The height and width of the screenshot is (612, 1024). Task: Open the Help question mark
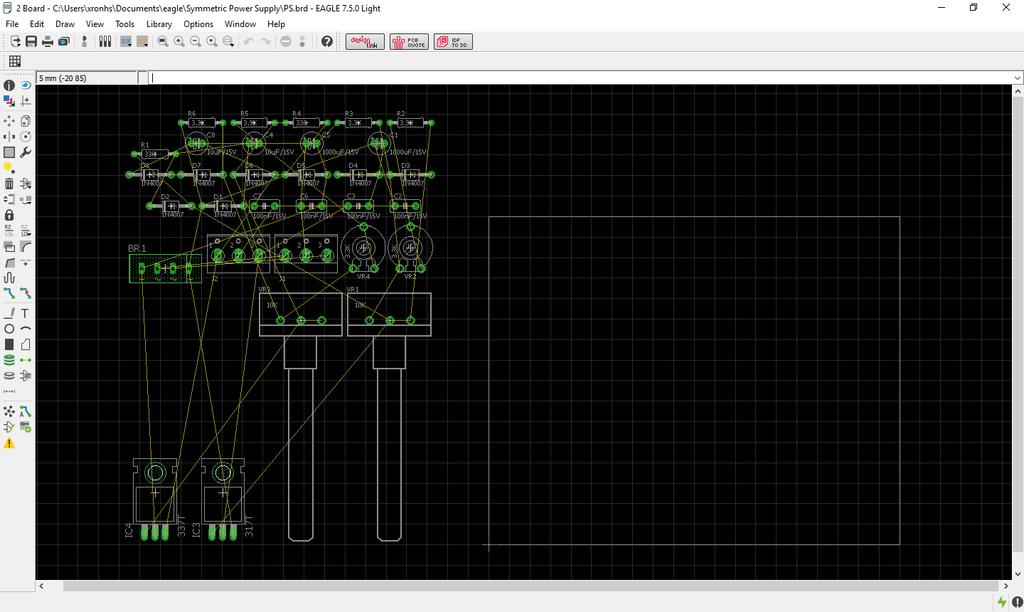coord(327,42)
